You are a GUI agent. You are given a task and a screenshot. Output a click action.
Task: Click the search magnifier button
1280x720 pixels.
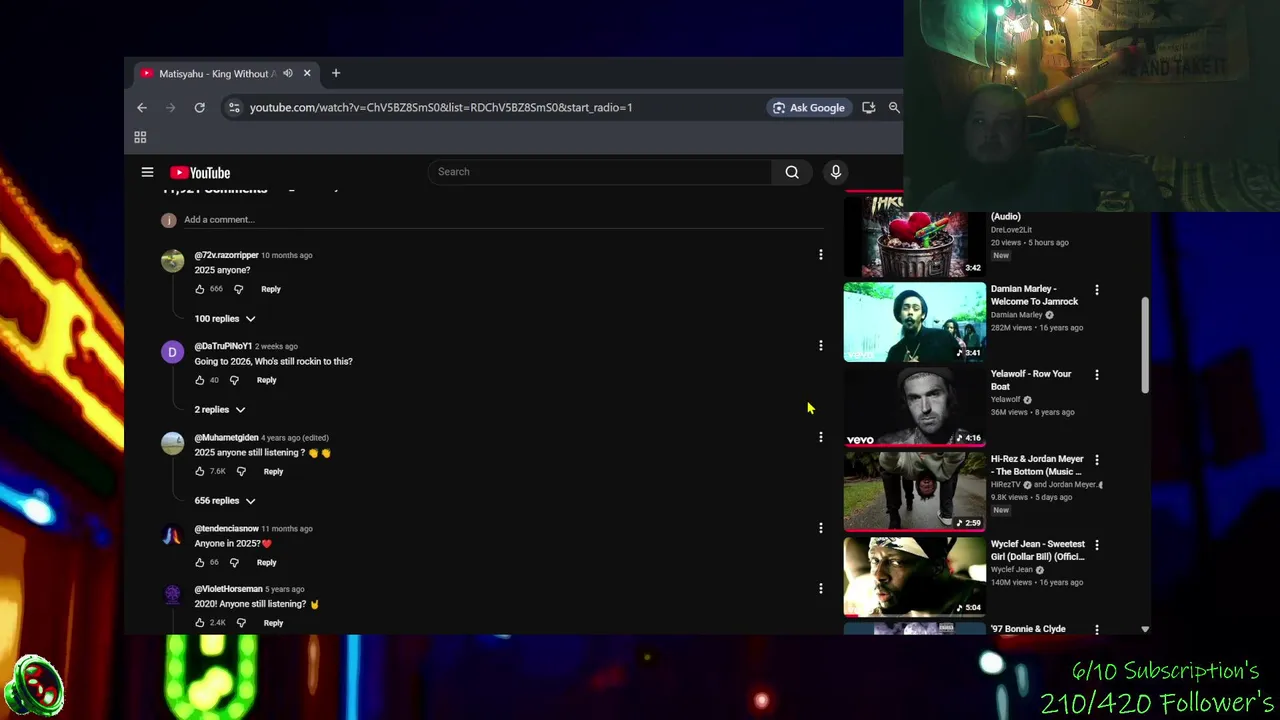[x=792, y=172]
